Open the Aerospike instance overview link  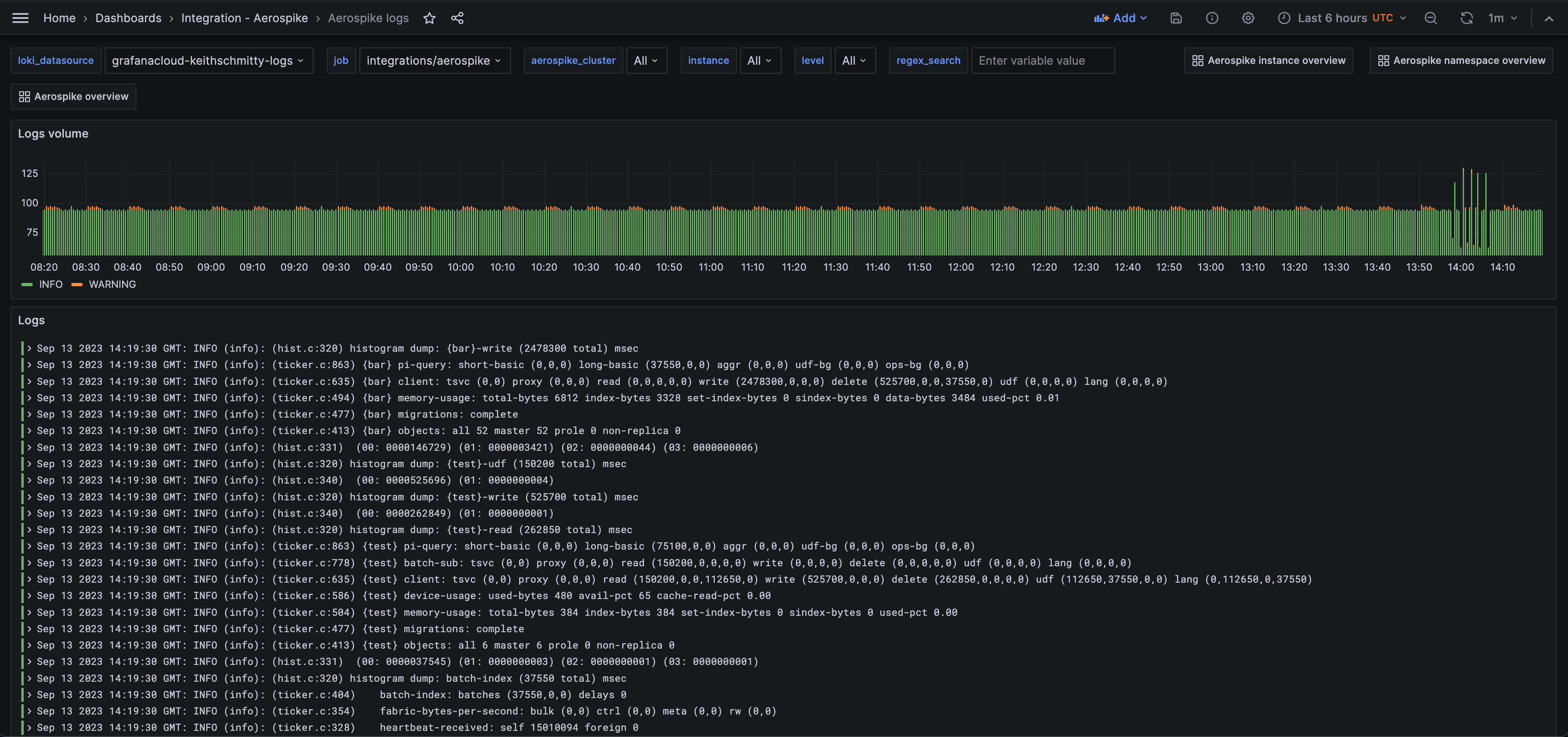click(1268, 60)
